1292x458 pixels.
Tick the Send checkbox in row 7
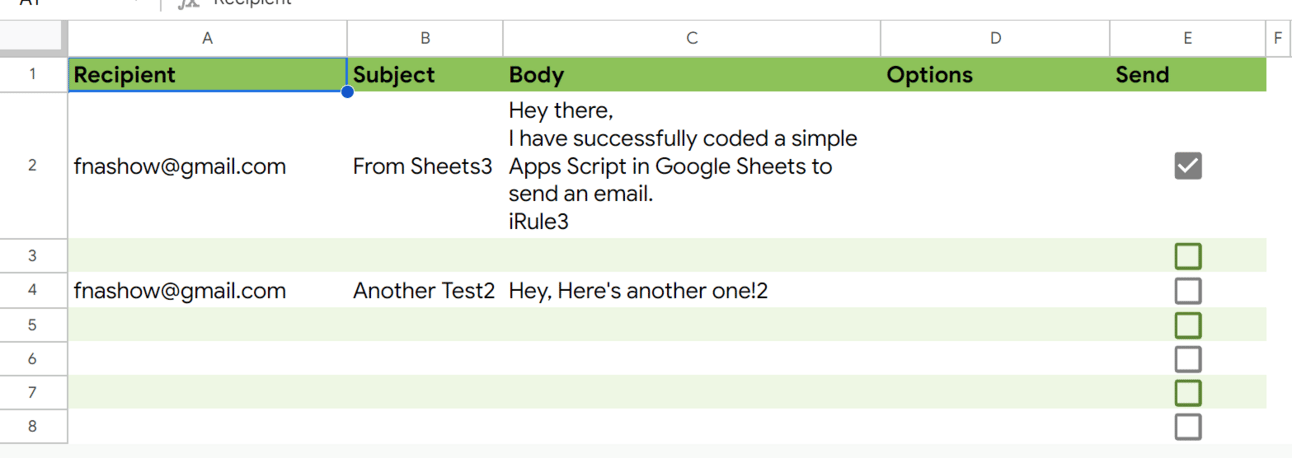click(1187, 393)
